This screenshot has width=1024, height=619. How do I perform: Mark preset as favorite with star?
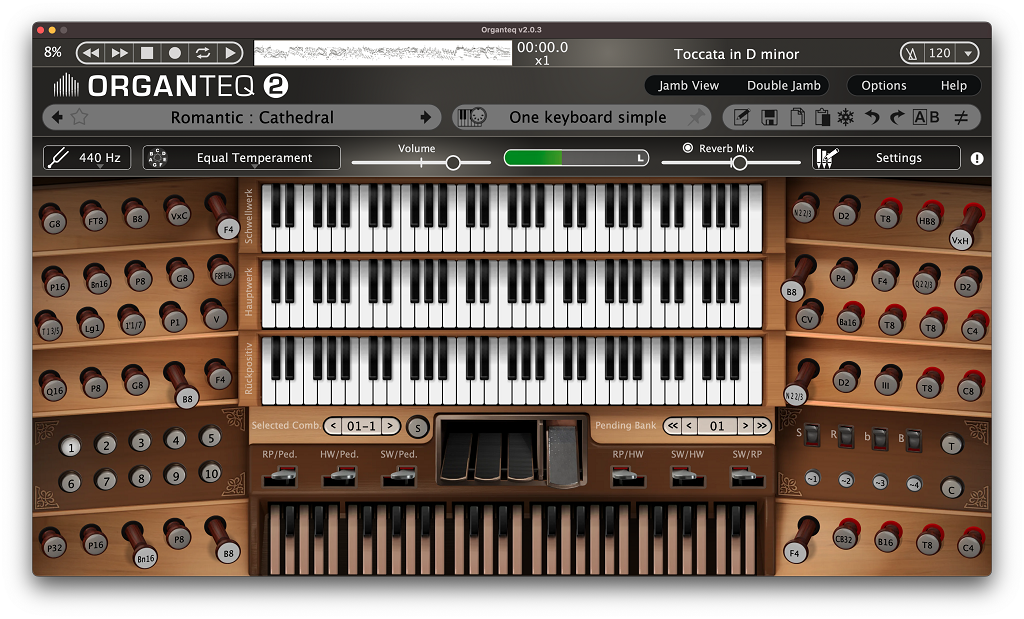pos(80,118)
